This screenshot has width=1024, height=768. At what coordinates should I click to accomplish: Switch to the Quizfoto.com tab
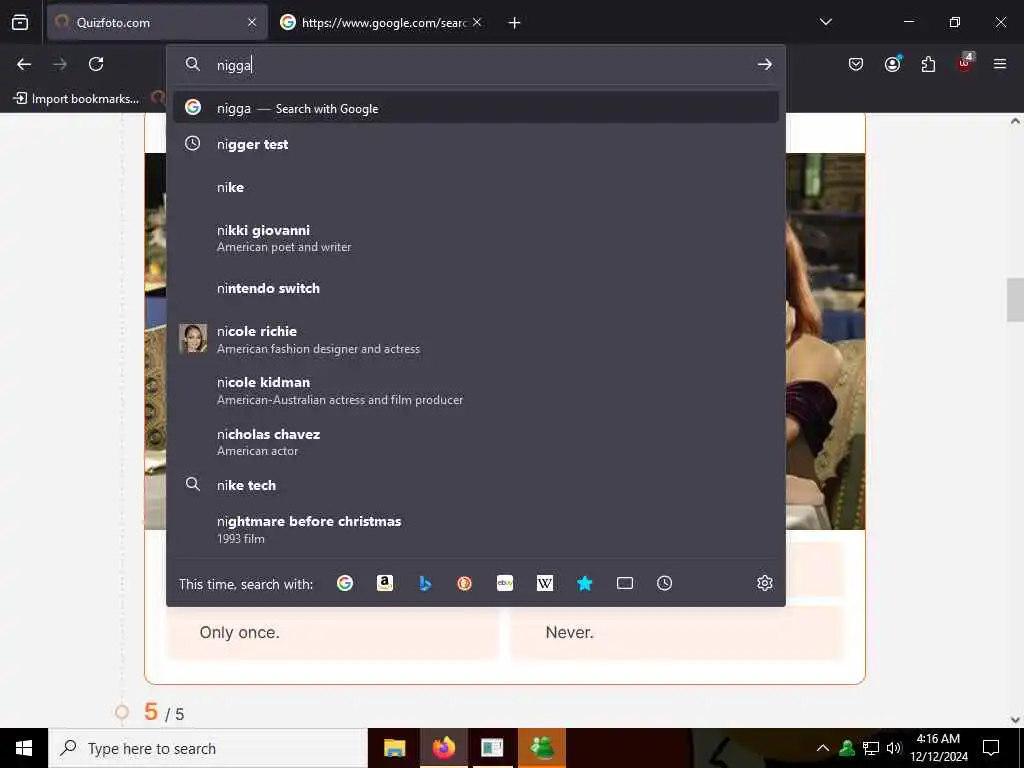tap(157, 22)
